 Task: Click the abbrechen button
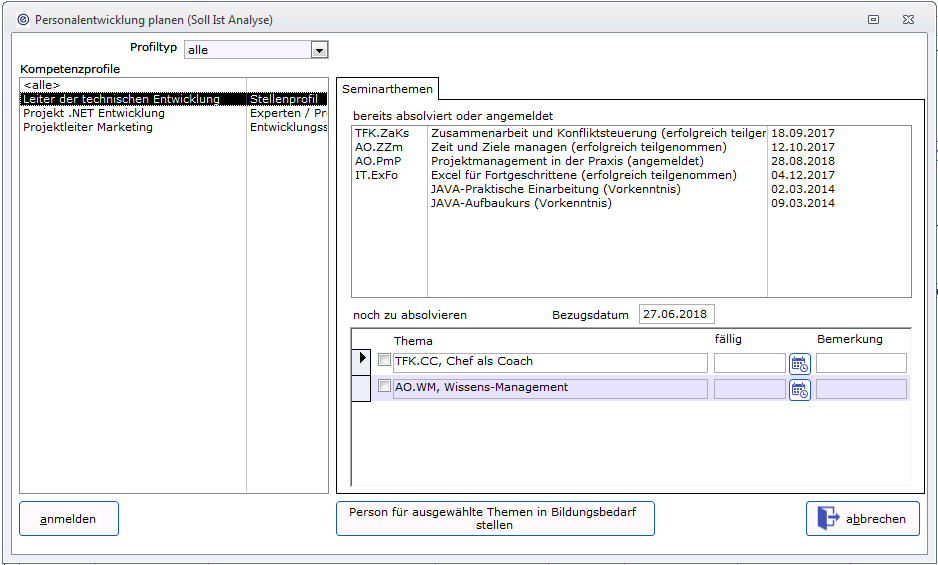point(862,519)
